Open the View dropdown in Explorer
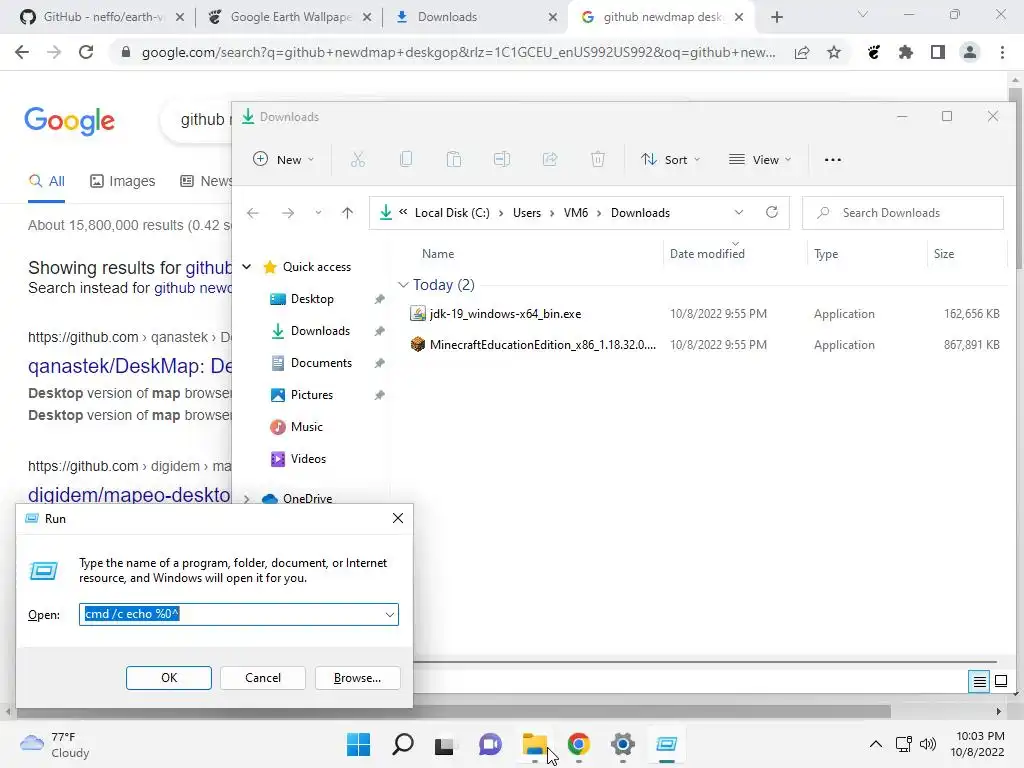1024x768 pixels. [760, 159]
